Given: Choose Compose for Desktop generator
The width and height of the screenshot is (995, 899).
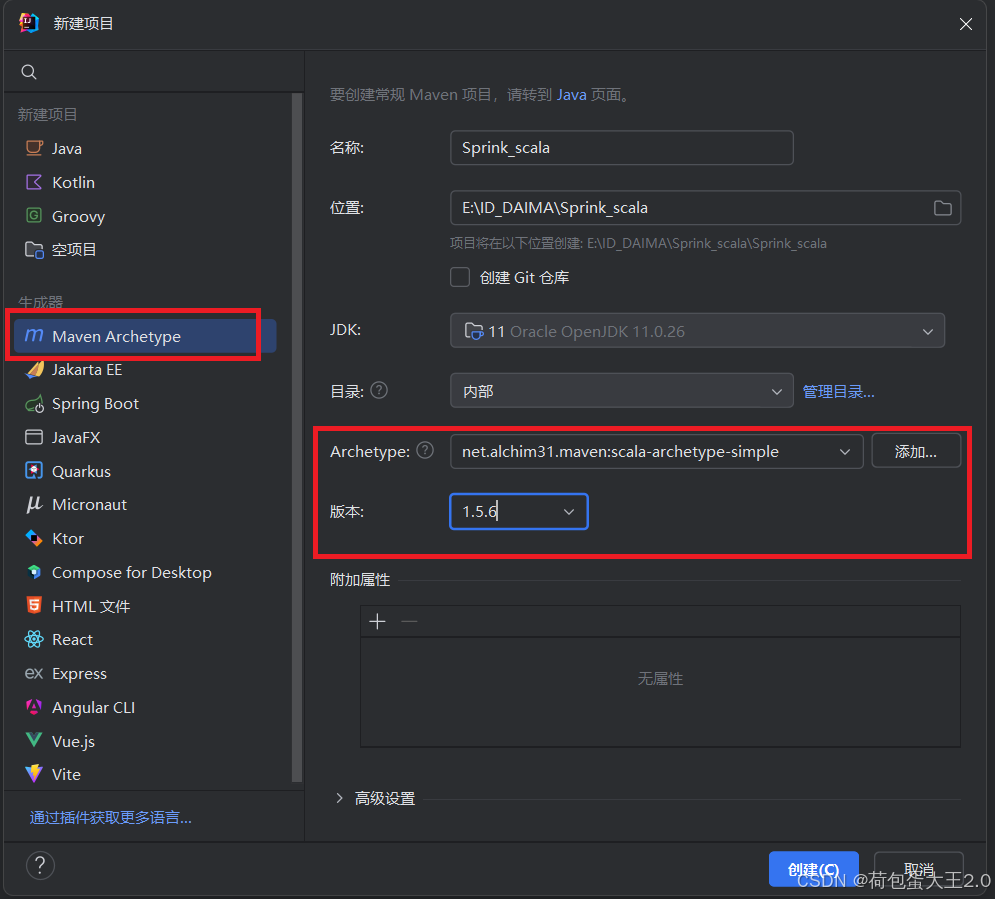Looking at the screenshot, I should 131,573.
